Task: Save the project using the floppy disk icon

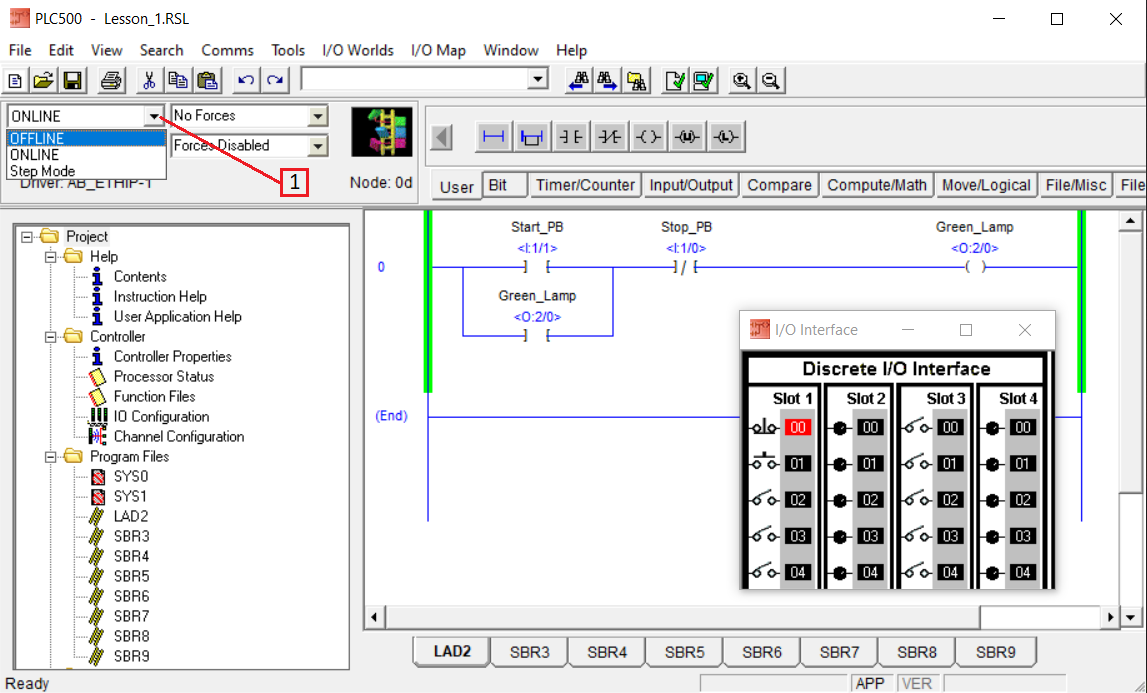Action: coord(72,80)
